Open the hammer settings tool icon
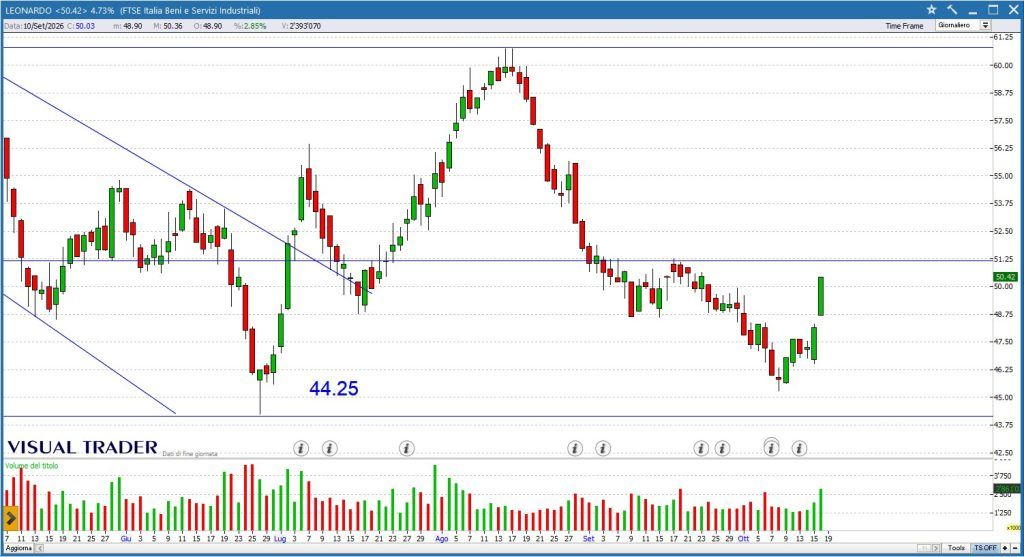 pyautogui.click(x=952, y=10)
